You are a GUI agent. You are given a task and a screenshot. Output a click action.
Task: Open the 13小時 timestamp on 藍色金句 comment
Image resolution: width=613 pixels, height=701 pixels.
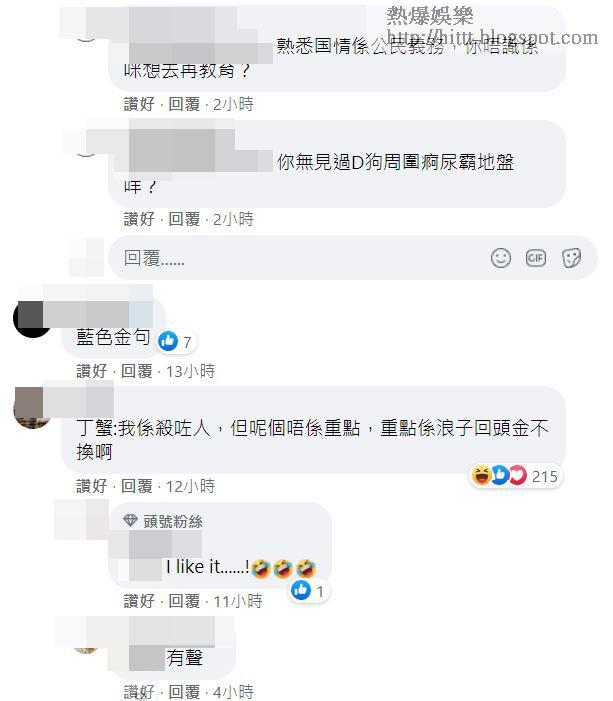[190, 371]
